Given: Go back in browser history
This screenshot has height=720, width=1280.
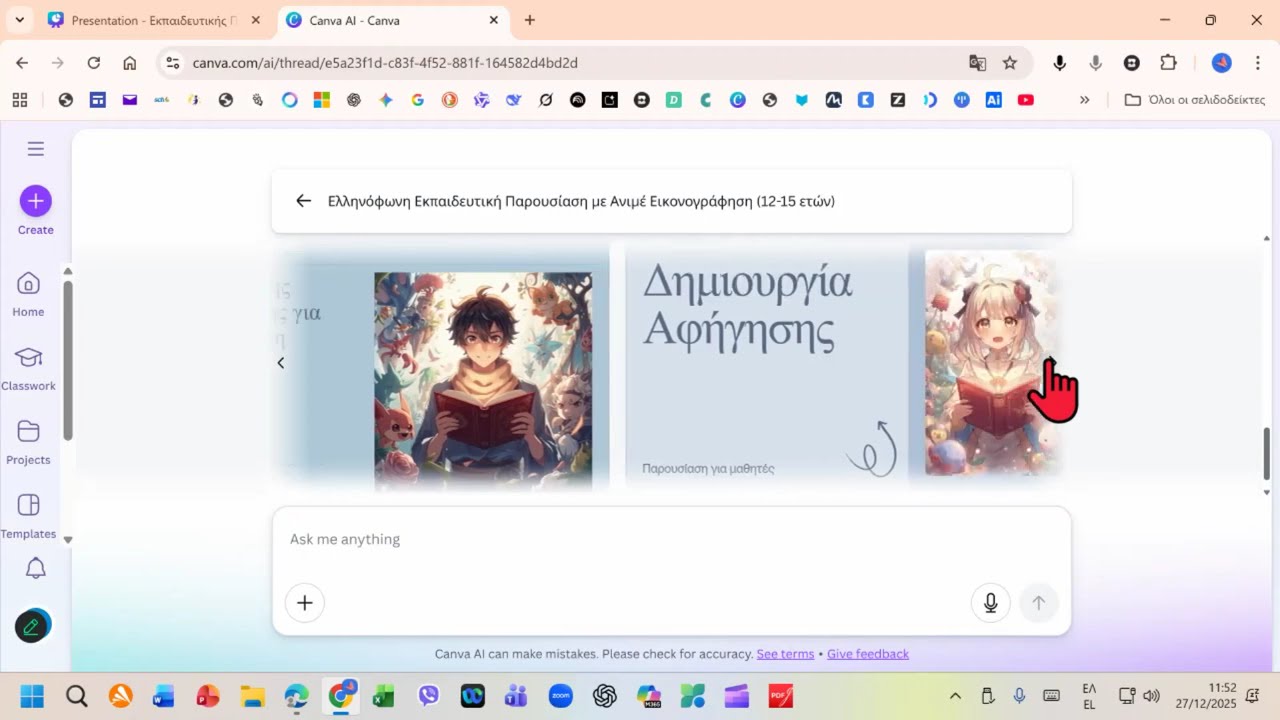Looking at the screenshot, I should tap(22, 63).
